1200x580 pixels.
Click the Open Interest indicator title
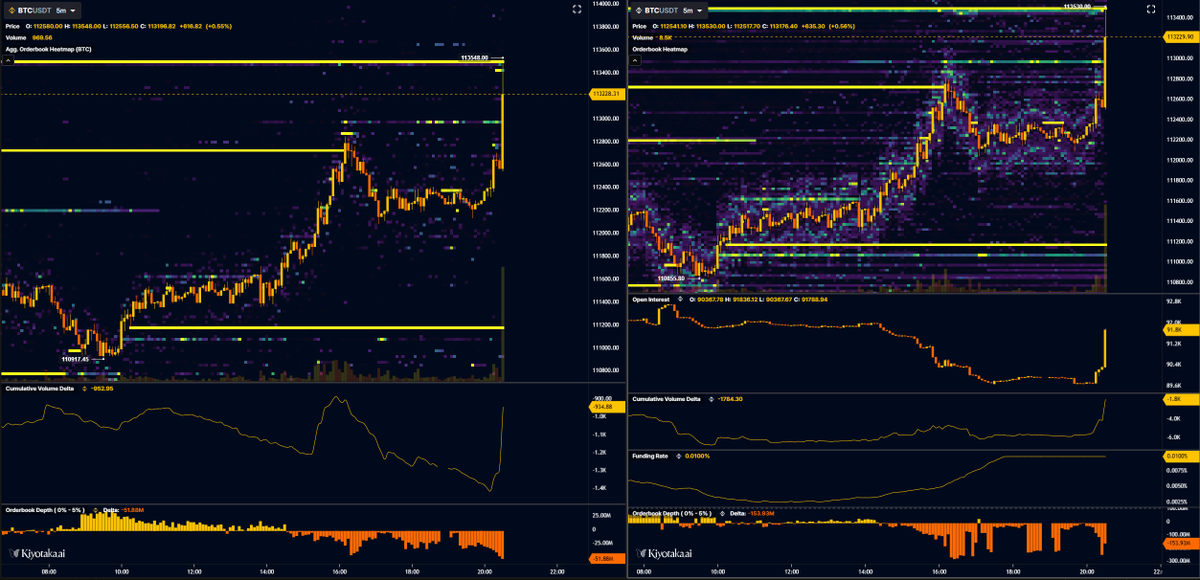(x=653, y=299)
